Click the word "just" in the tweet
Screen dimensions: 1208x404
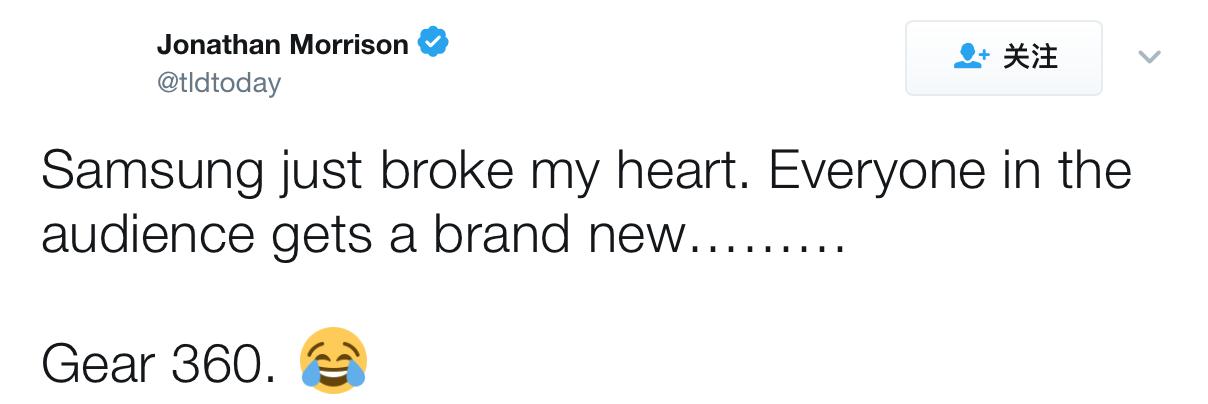click(x=321, y=171)
